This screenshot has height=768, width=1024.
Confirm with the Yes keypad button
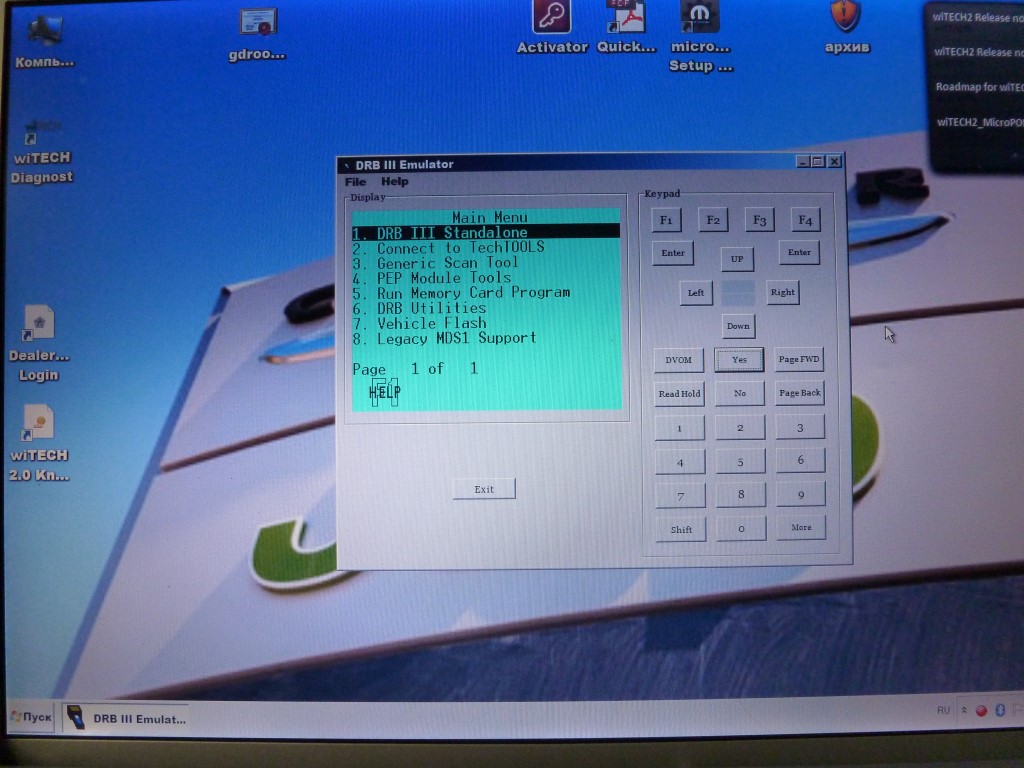click(x=739, y=359)
